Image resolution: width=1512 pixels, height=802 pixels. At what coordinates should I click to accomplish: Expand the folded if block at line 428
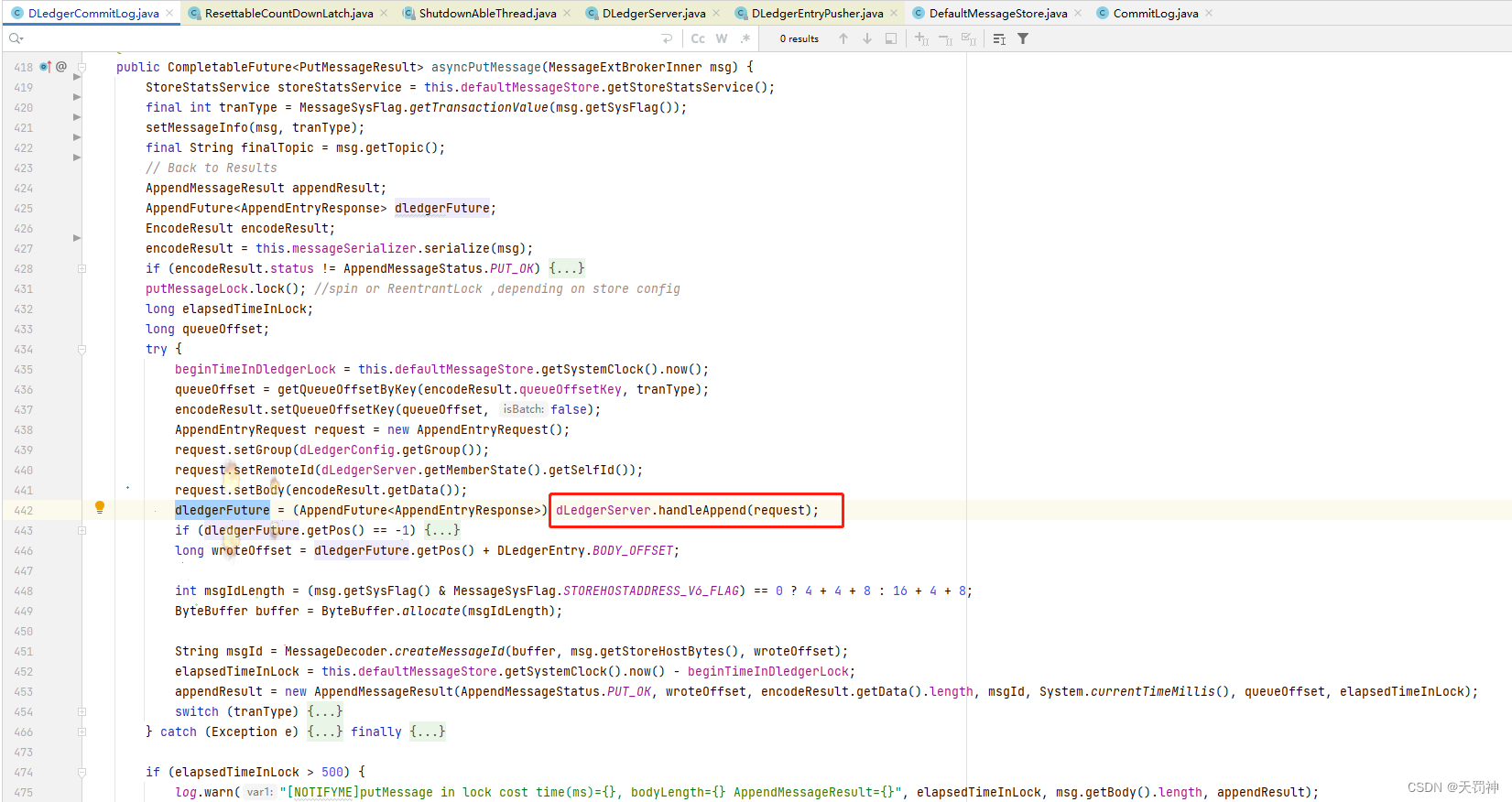point(82,268)
